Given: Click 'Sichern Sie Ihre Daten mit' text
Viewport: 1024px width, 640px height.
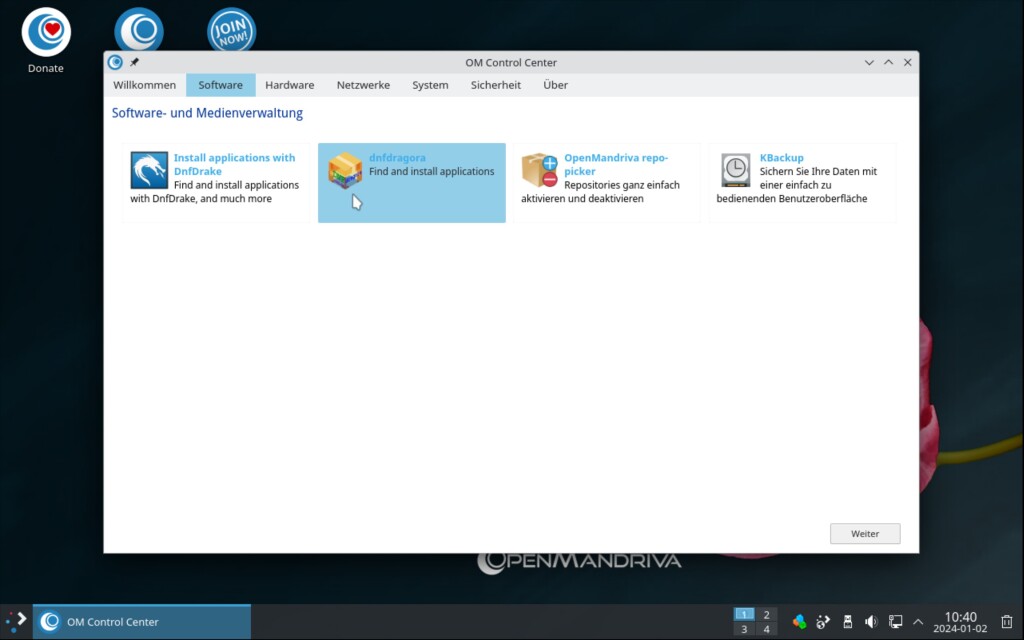Looking at the screenshot, I should click(818, 171).
